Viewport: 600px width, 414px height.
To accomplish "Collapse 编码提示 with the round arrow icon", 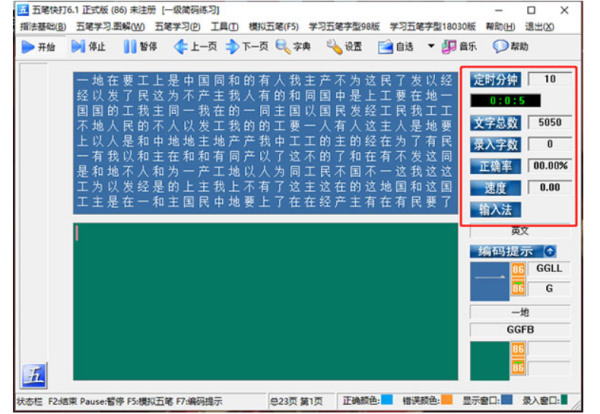I will click(550, 251).
